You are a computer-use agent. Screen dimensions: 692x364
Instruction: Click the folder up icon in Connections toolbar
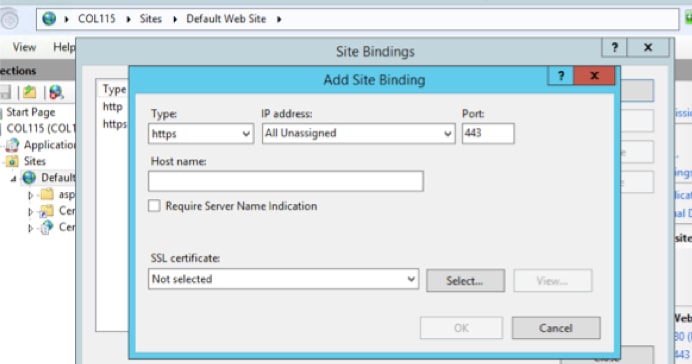[30, 92]
